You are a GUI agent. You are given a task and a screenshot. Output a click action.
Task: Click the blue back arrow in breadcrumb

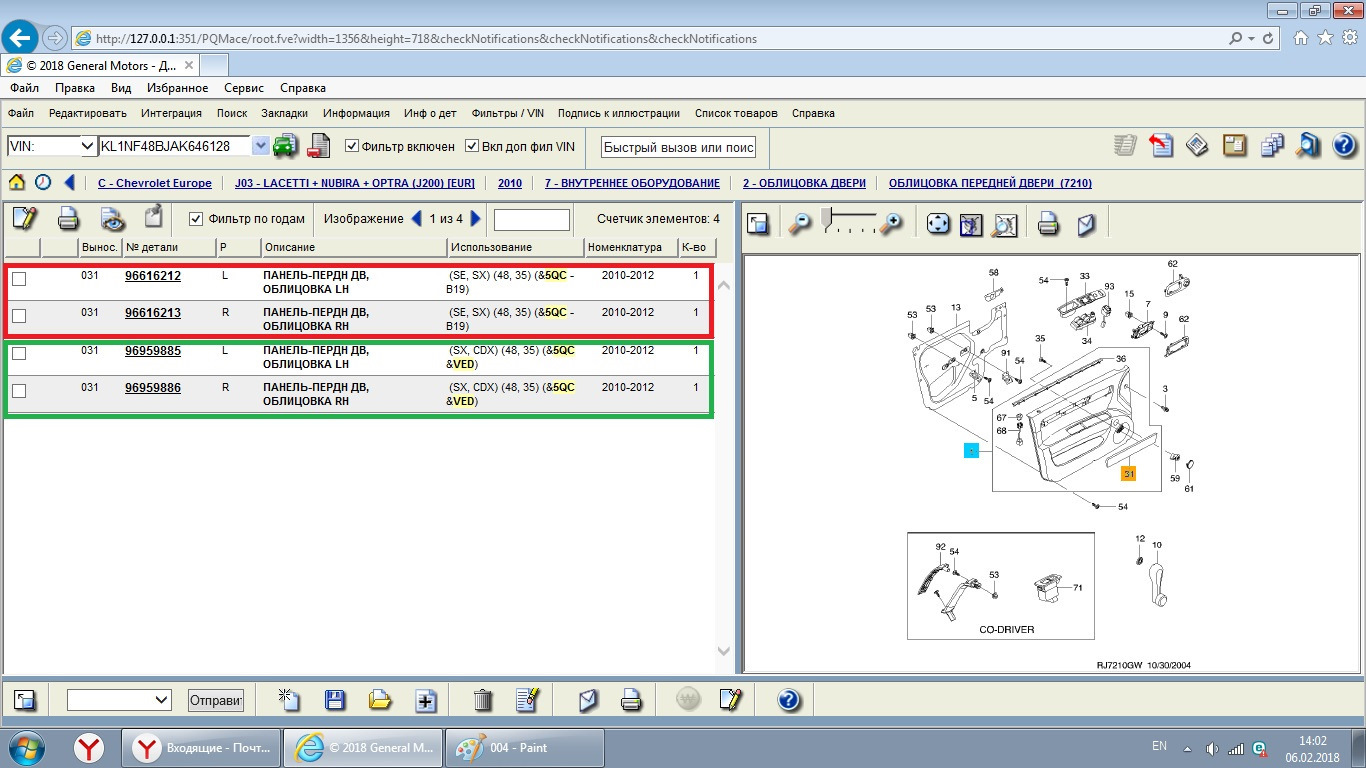69,183
